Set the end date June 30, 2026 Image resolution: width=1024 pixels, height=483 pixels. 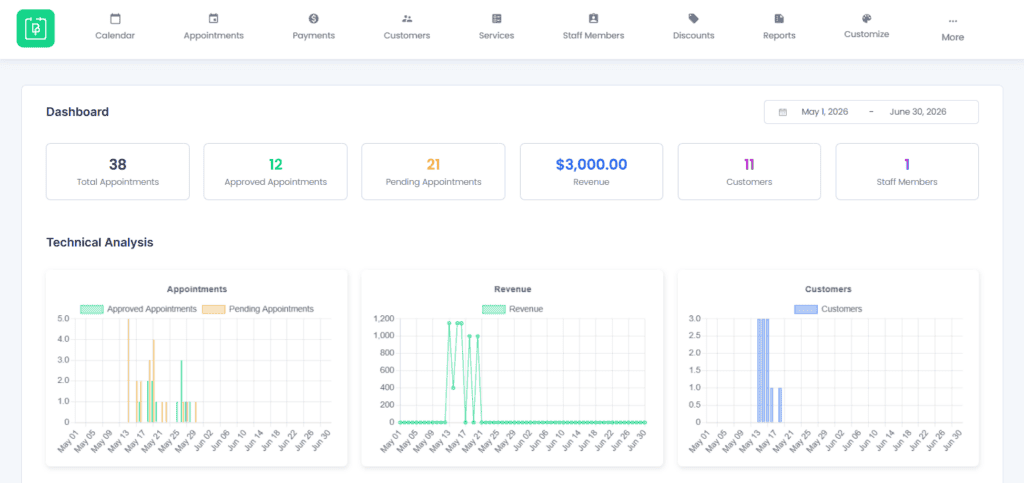(918, 112)
